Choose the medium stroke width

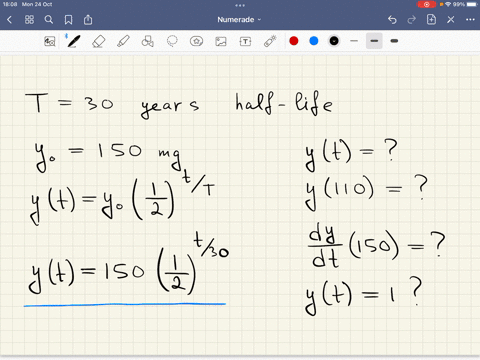[374, 41]
